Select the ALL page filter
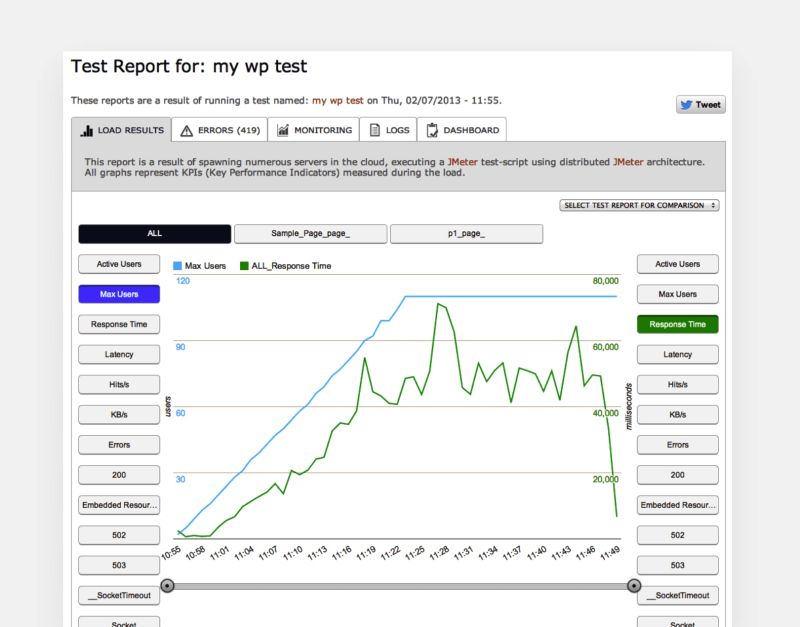 coord(155,234)
